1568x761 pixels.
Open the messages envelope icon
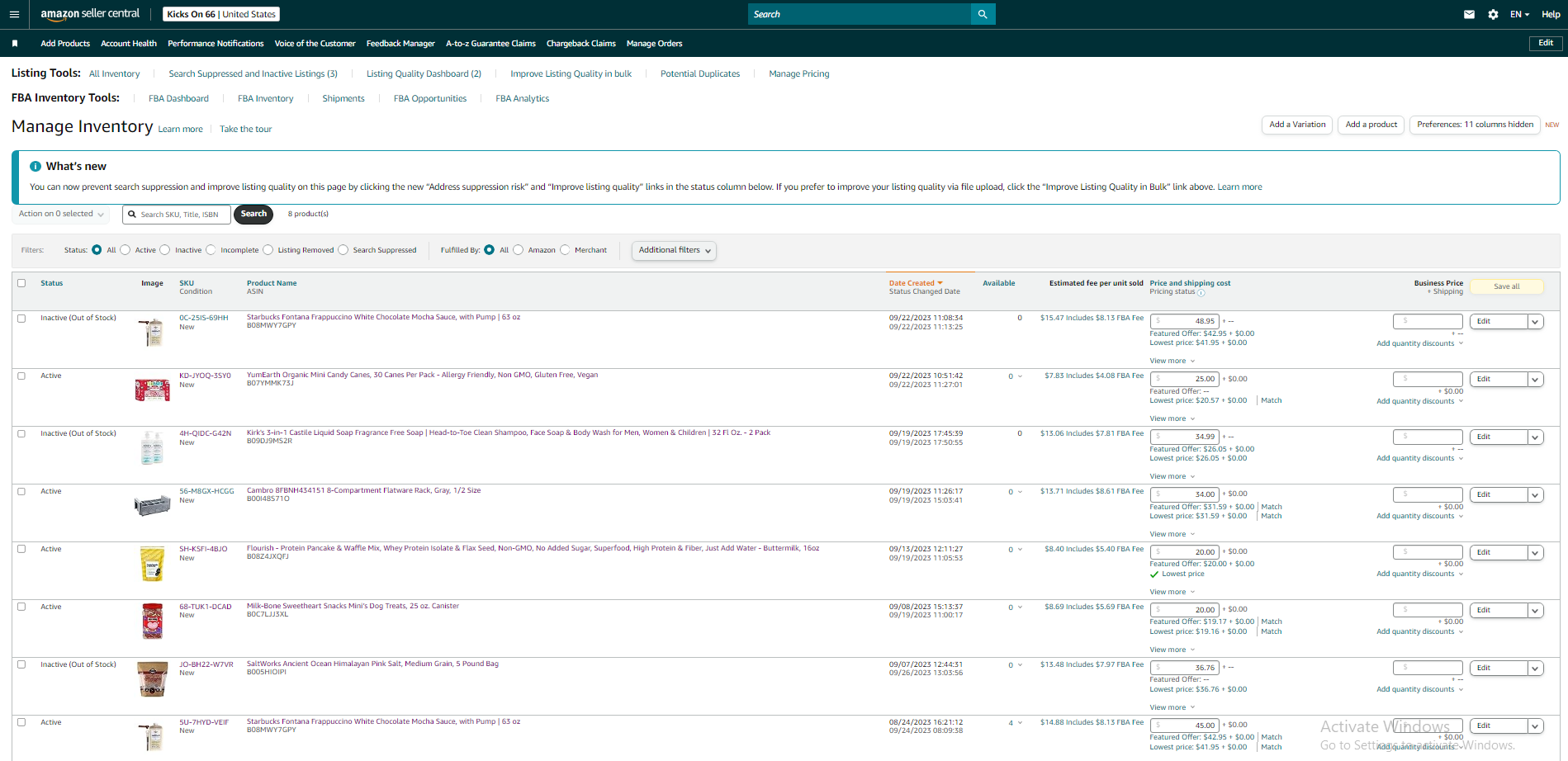coord(1469,14)
